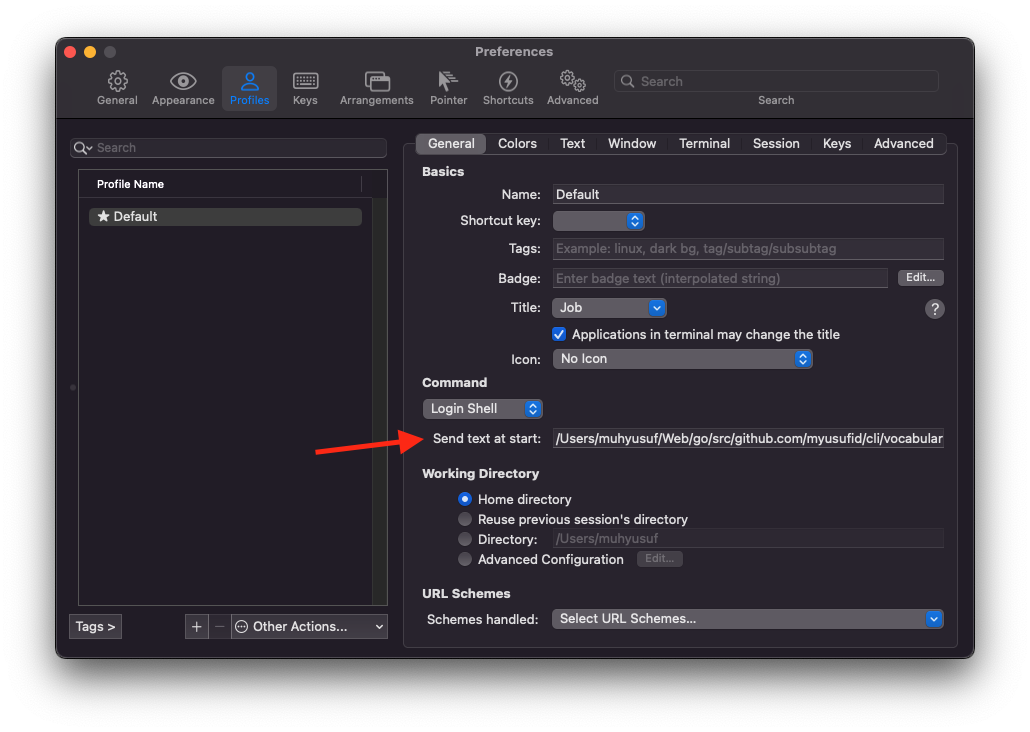Screen dimensions: 1030x732
Task: Open the Login Shell command dropdown
Action: click(483, 408)
